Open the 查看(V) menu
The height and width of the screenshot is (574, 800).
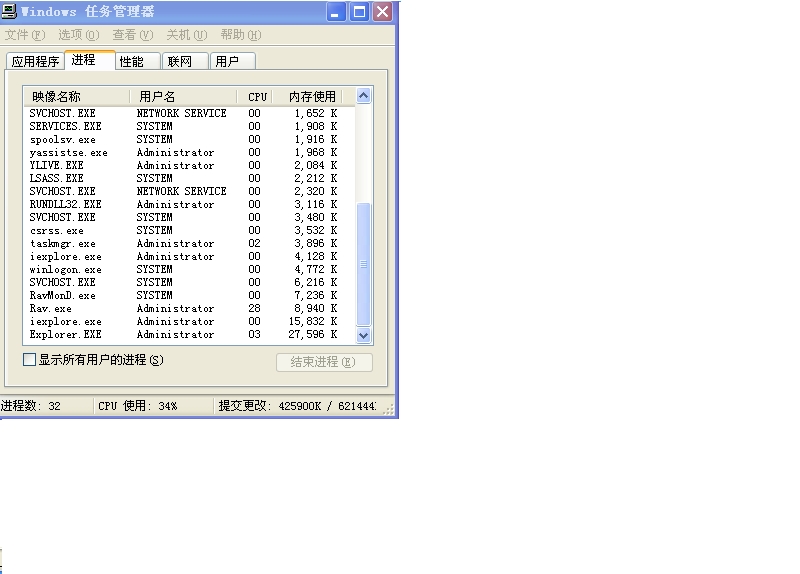point(133,35)
